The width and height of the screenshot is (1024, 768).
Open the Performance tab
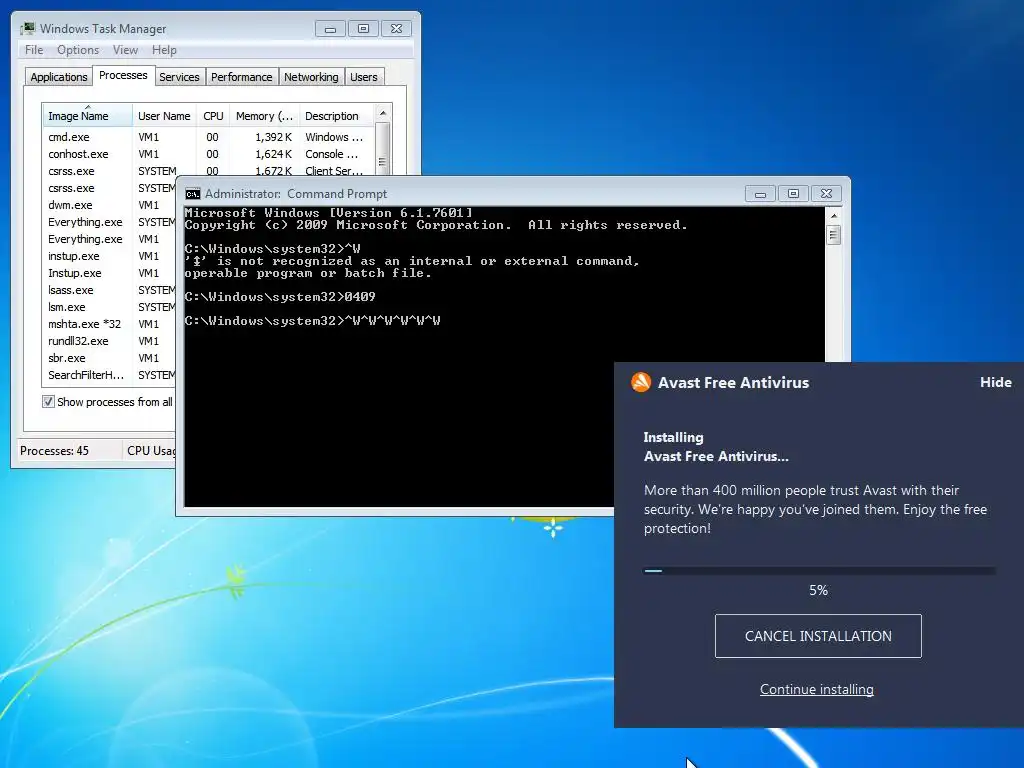242,77
